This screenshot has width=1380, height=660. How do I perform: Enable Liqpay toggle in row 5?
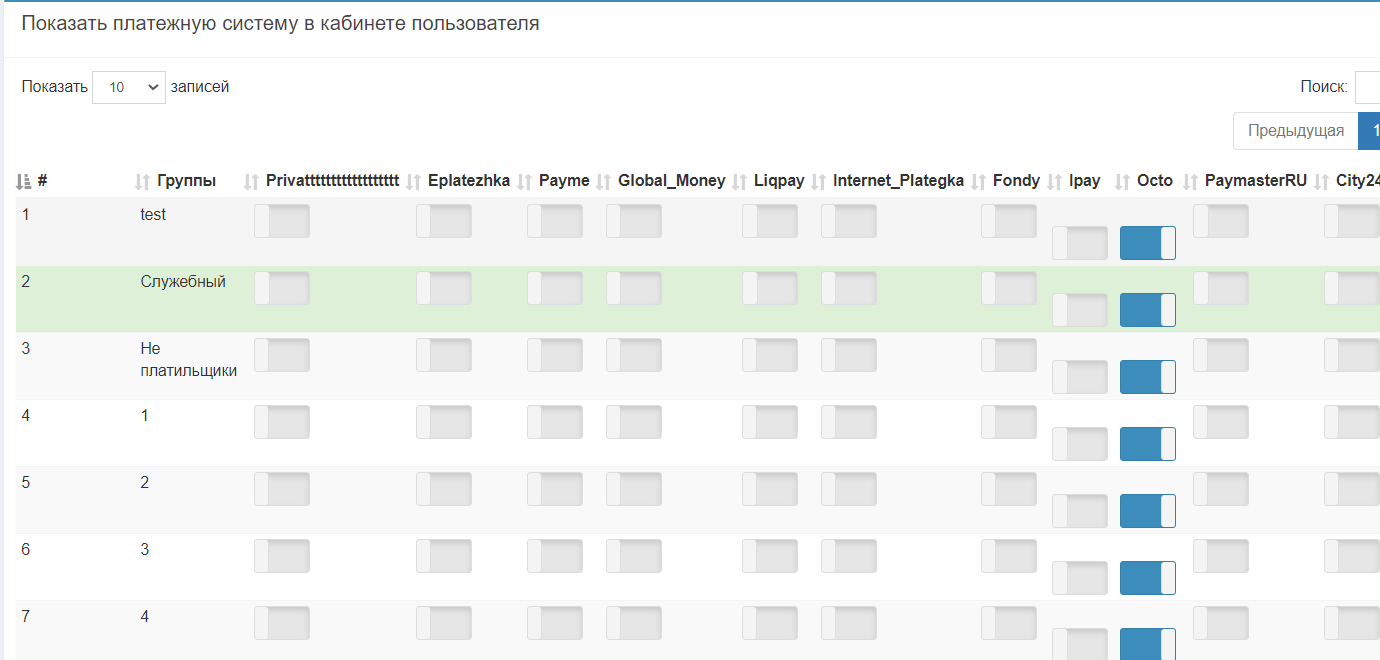[769, 489]
